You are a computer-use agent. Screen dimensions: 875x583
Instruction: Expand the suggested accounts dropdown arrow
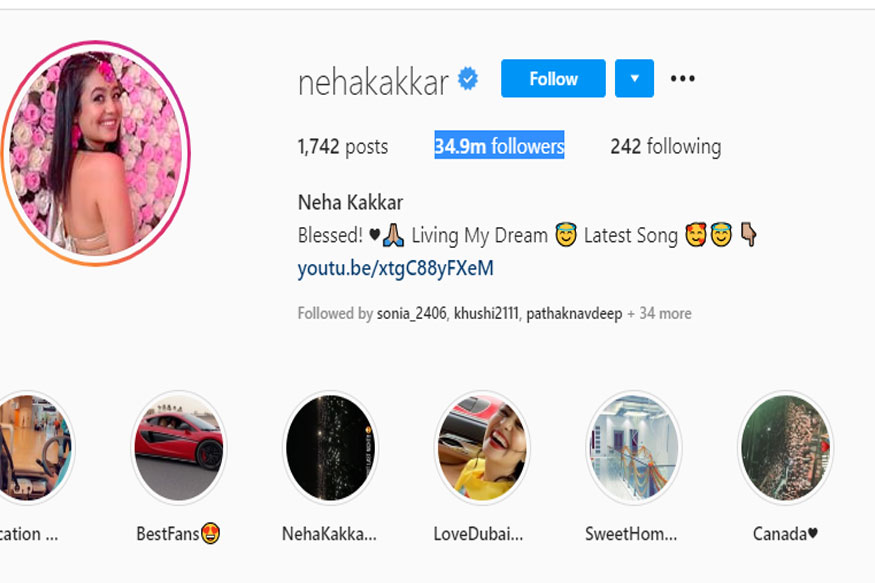[x=634, y=79]
